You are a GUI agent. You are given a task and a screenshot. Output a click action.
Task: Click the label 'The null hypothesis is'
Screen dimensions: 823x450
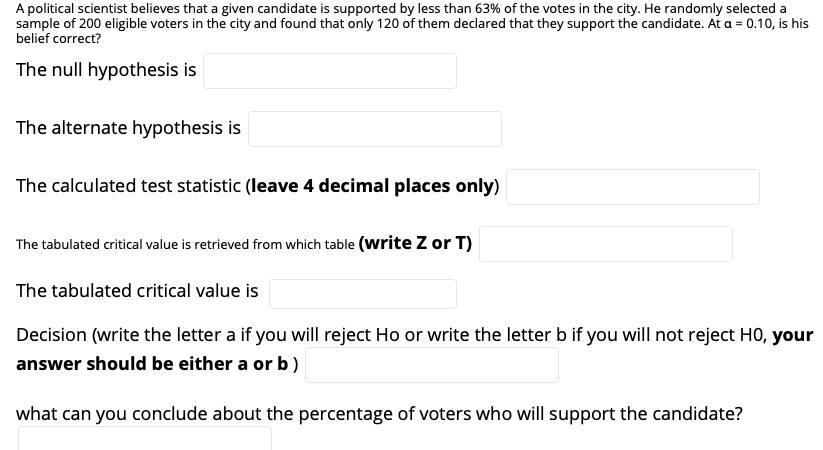pos(106,70)
